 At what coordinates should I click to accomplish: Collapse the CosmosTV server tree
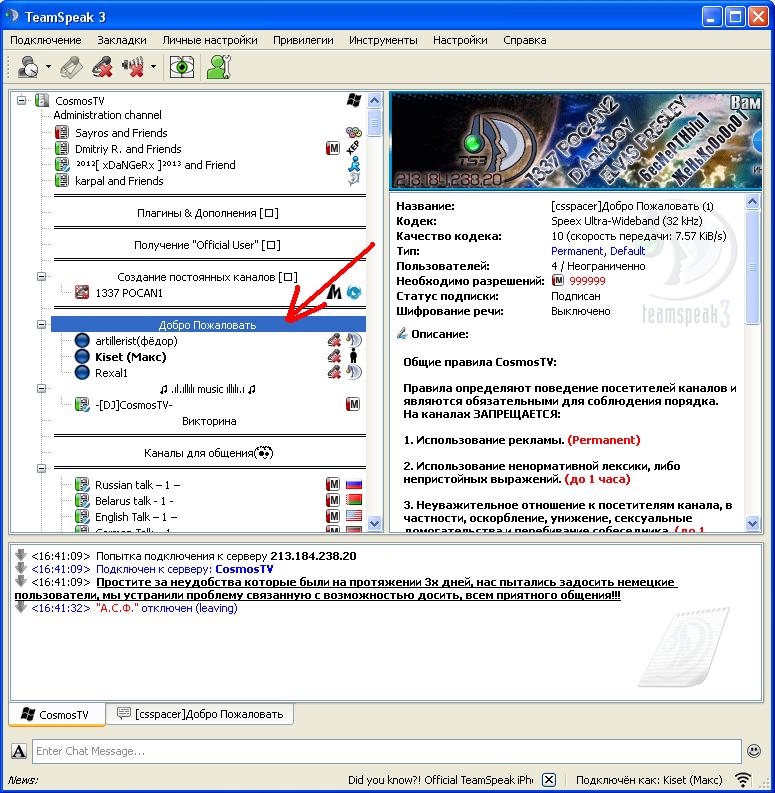21,100
